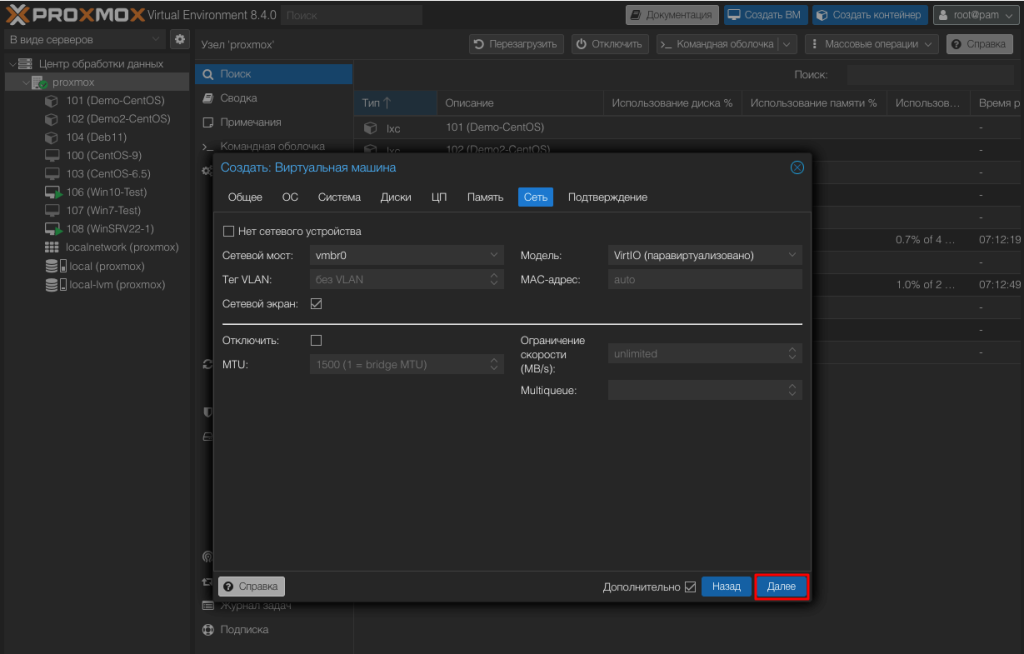This screenshot has width=1024, height=654.
Task: Click the MAC-адрес input field
Action: (704, 280)
